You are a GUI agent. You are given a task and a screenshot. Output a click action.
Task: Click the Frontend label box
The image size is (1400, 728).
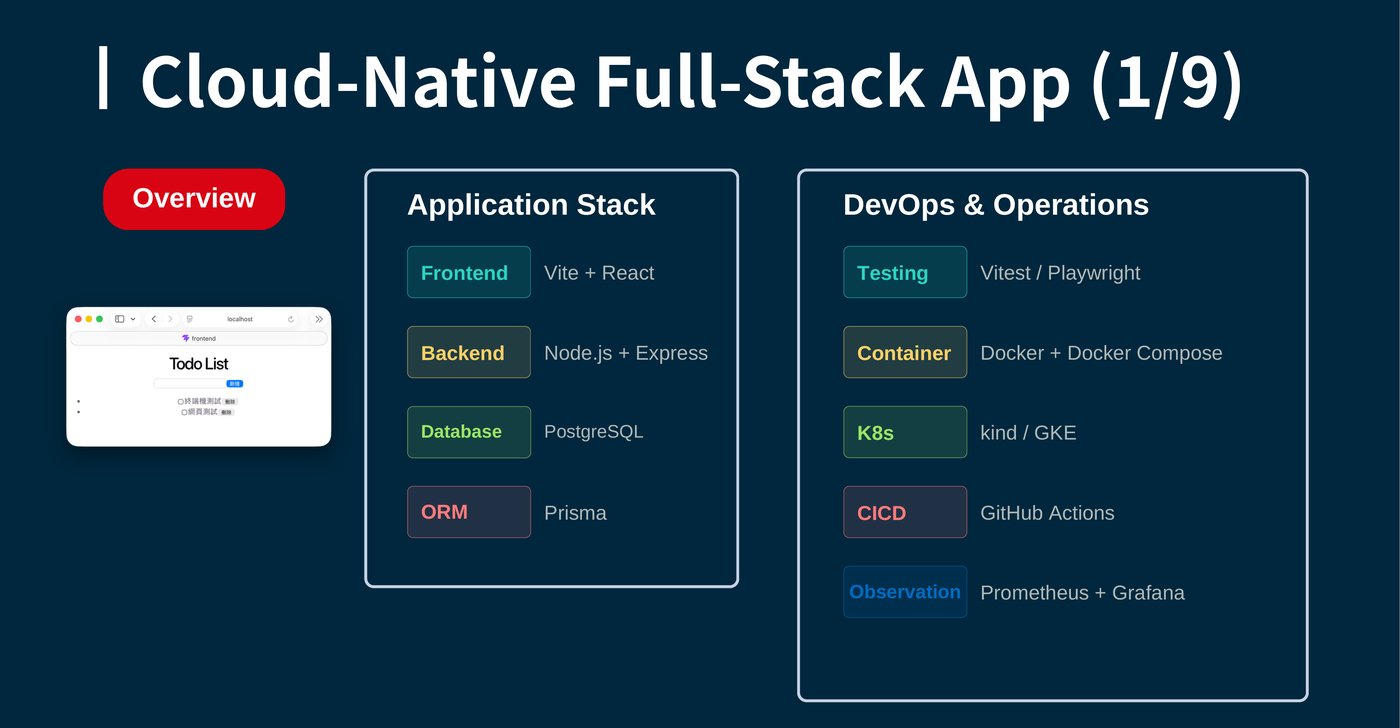(x=469, y=272)
